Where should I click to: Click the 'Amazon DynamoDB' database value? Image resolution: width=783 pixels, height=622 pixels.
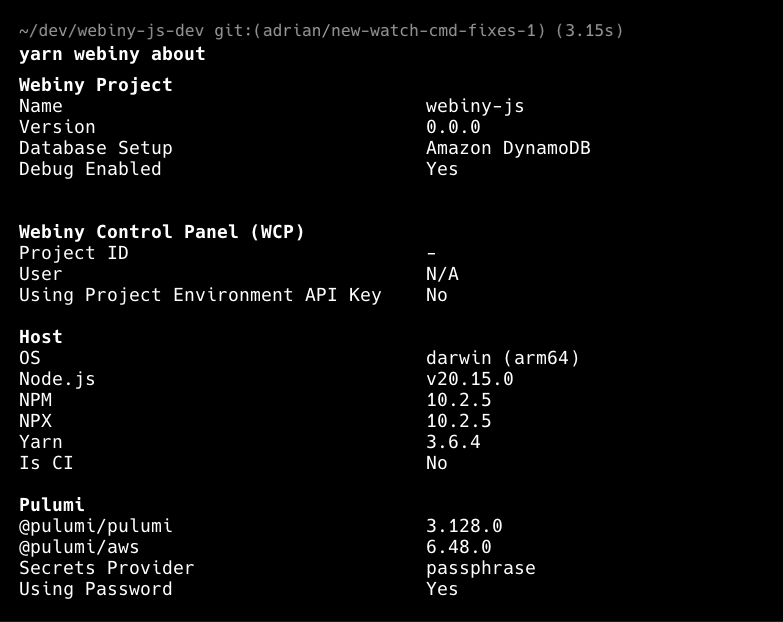508,148
